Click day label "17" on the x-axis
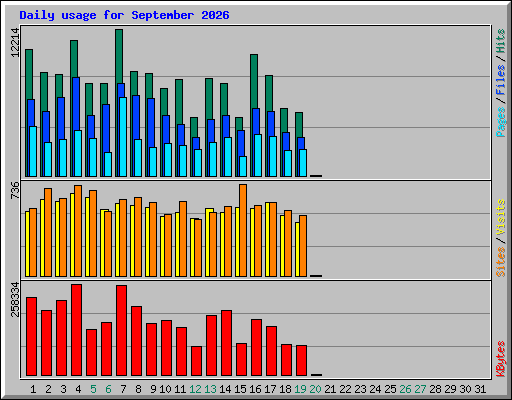The width and height of the screenshot is (512, 400). tap(270, 389)
